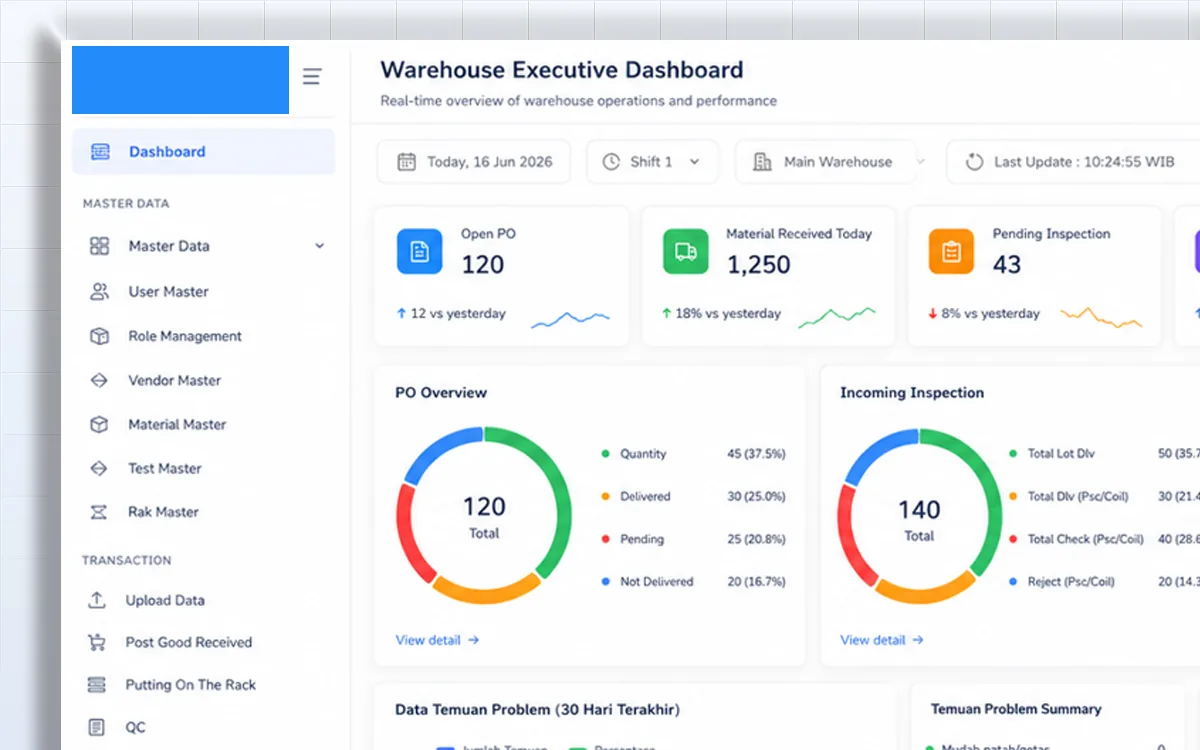Click the Vendor Master icon
Screen dimensions: 1200x750
coord(99,380)
